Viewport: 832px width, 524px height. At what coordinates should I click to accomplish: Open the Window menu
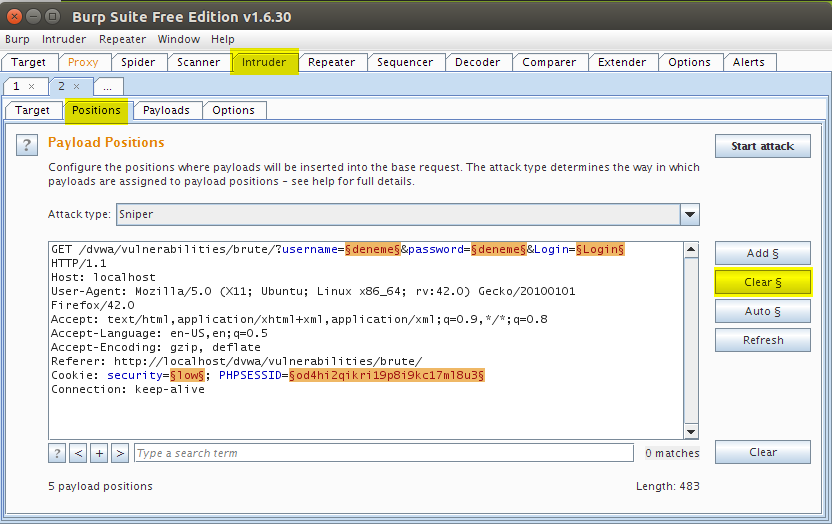[x=178, y=39]
